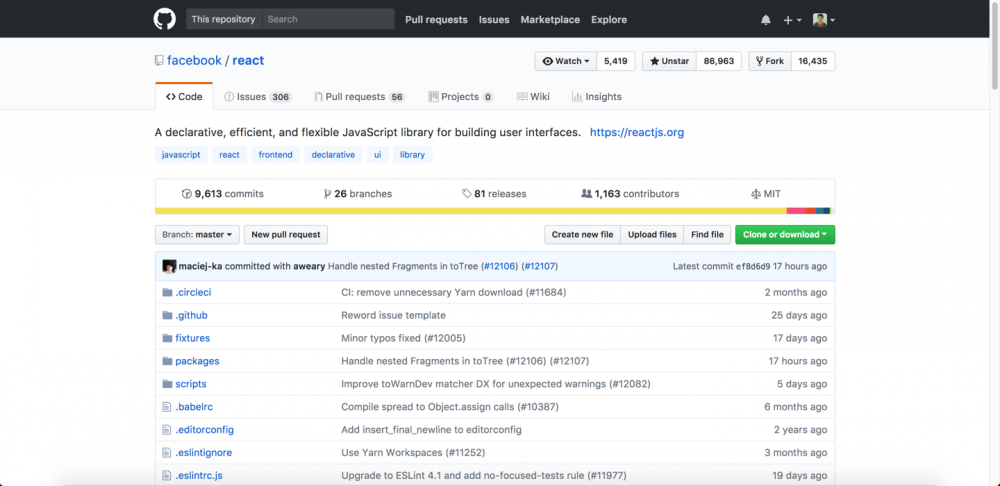The image size is (1000, 486).
Task: Focus the repository Search field
Action: click(328, 19)
